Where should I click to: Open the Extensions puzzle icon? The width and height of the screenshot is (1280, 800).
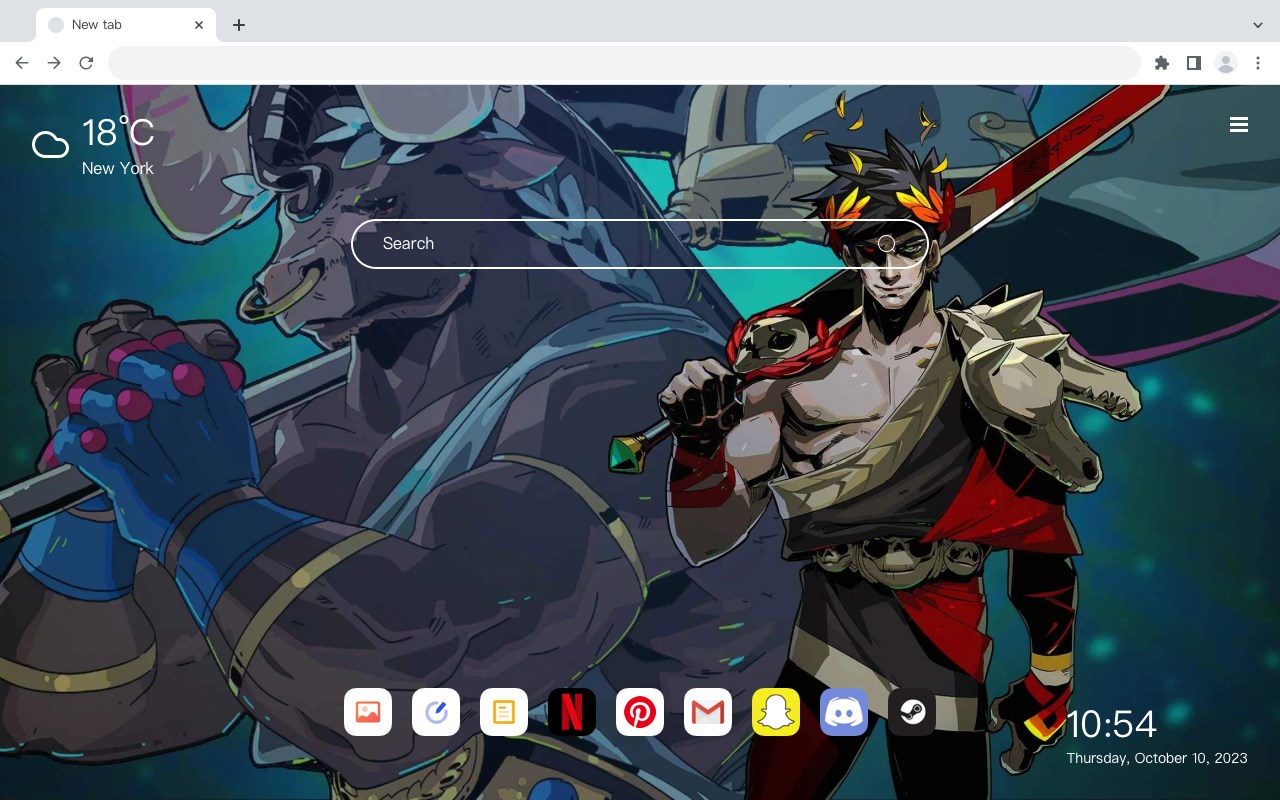(1162, 63)
